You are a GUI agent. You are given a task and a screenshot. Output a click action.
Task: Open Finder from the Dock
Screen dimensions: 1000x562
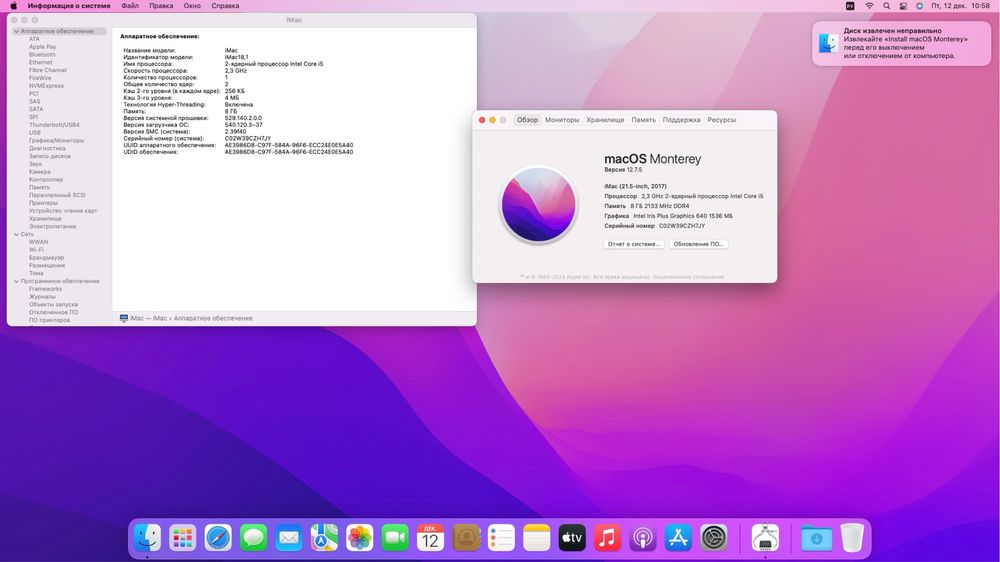coord(147,538)
